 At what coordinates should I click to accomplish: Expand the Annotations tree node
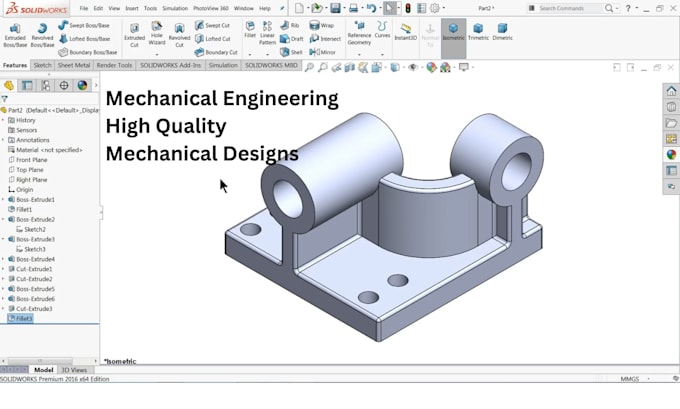(x=3, y=140)
